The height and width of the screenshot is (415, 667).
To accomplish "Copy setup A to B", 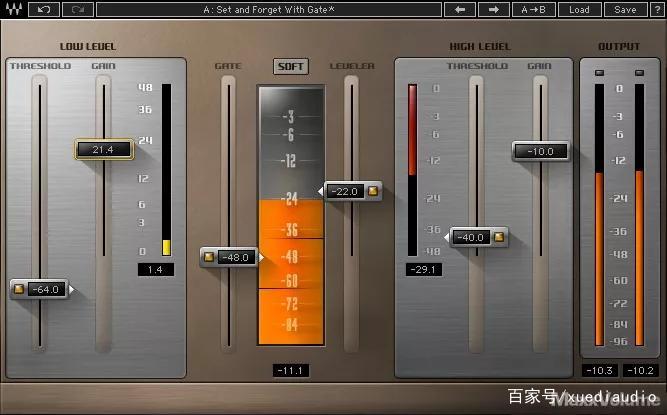I will point(534,9).
